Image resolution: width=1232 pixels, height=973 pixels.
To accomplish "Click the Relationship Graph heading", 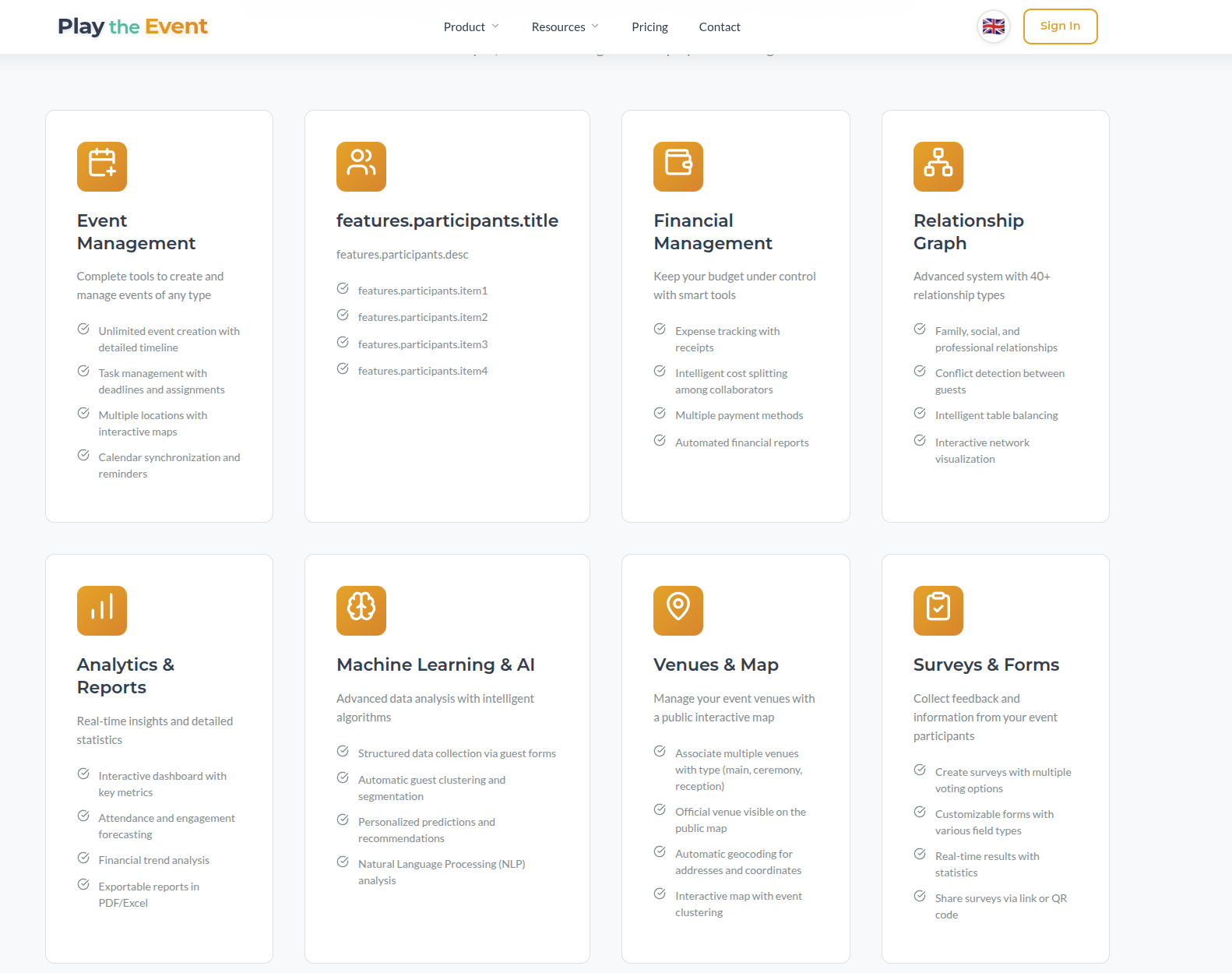I will [x=969, y=232].
